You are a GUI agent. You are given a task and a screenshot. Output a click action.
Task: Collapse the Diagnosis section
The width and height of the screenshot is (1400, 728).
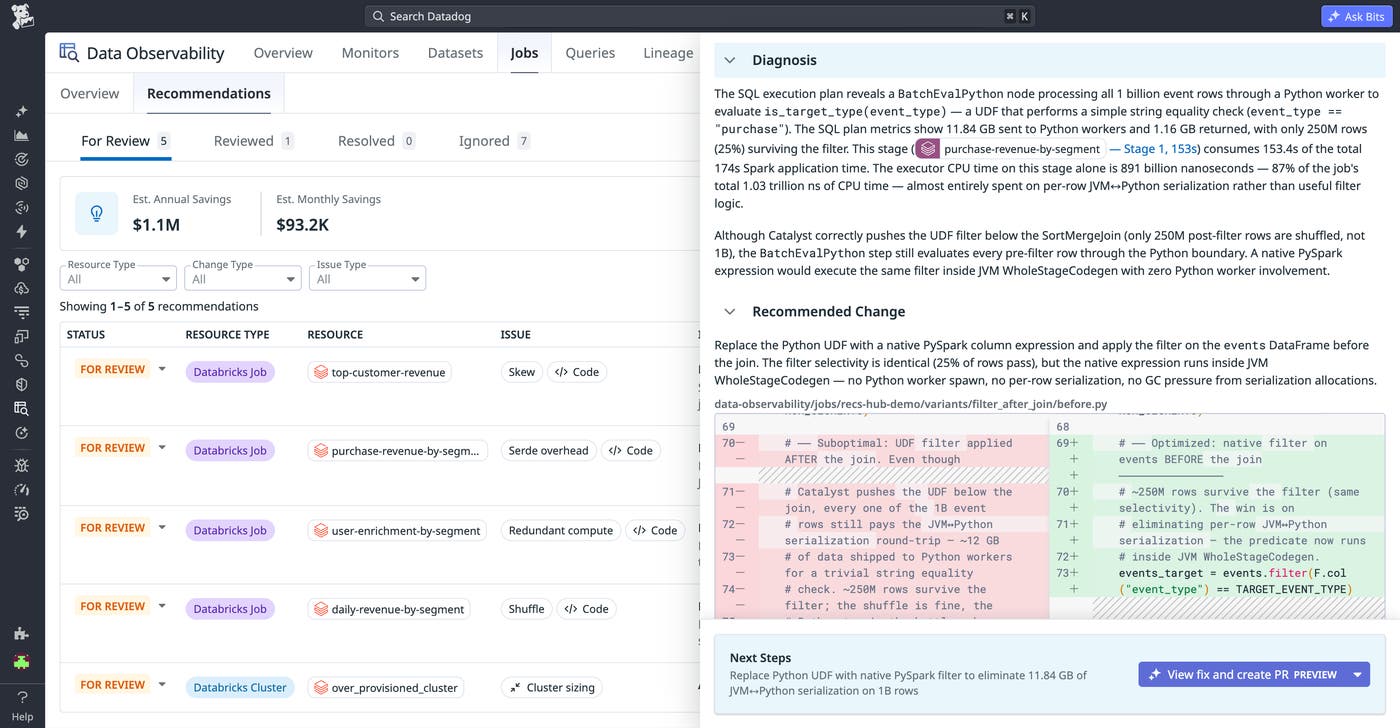click(x=730, y=60)
